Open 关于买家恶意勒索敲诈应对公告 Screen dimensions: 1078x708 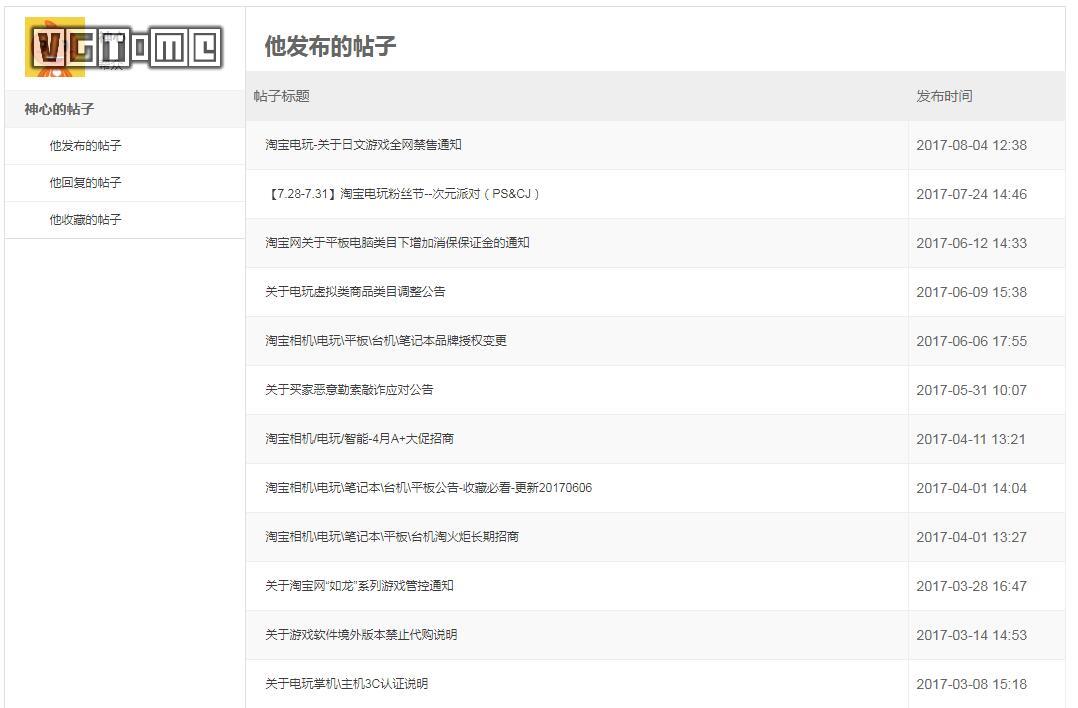(x=343, y=390)
